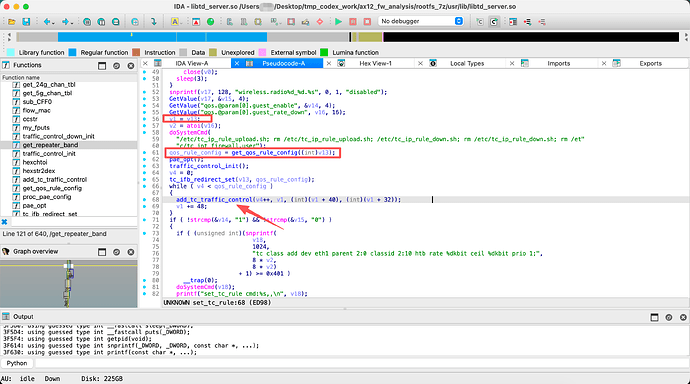
Task: Click the yellow 'A' text search icon
Action: (x=175, y=22)
